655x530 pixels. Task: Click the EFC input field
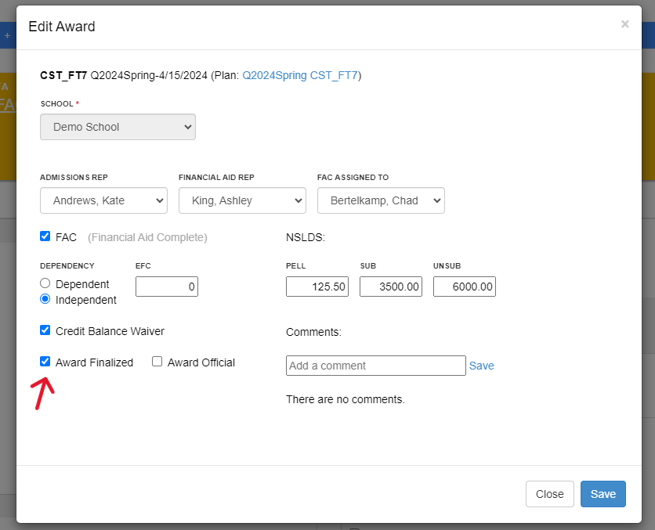pos(166,287)
